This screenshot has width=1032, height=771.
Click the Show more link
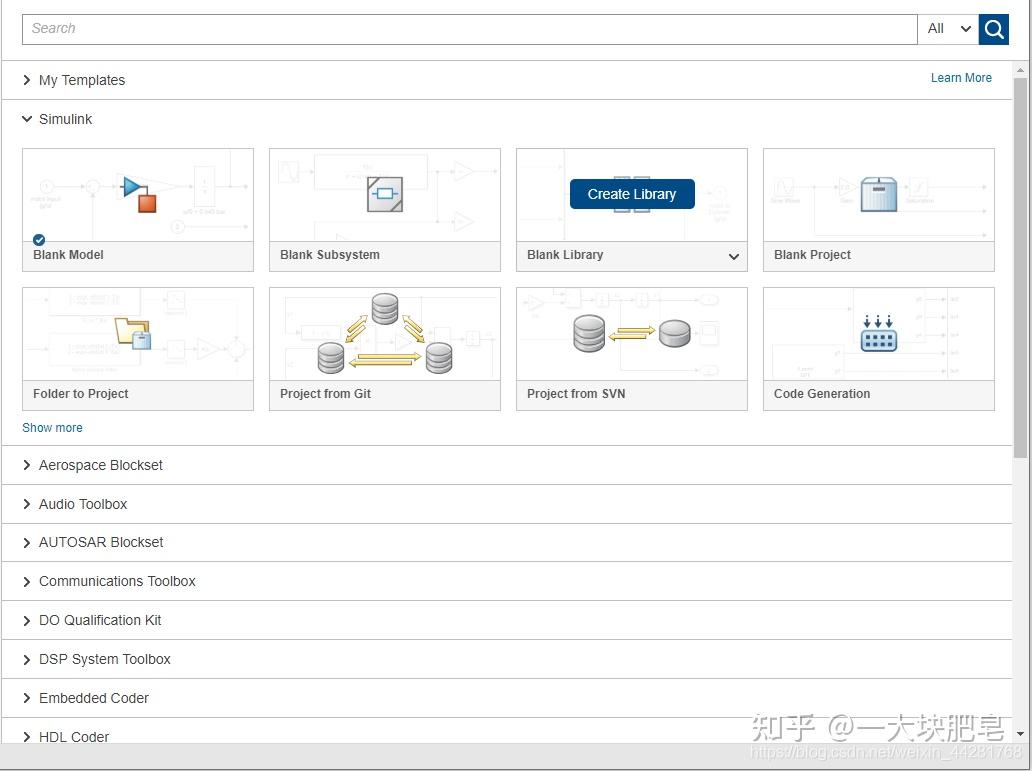[53, 428]
